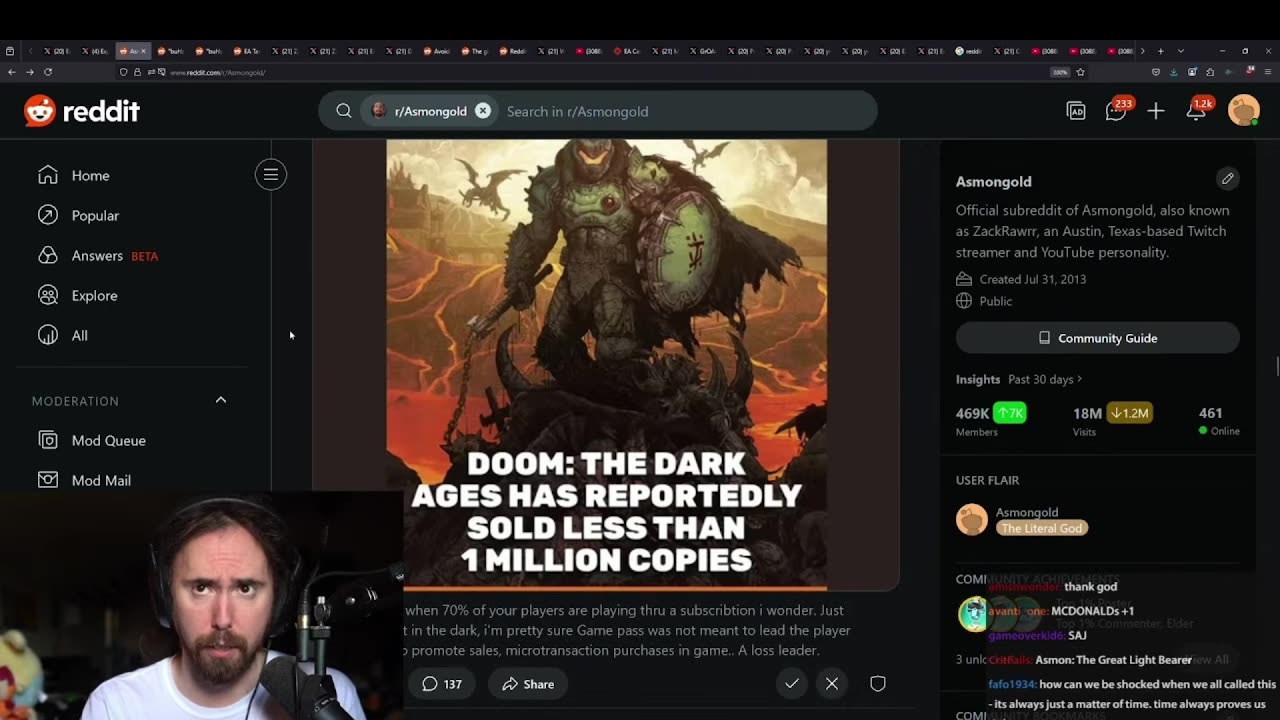Viewport: 1280px width, 720px height.
Task: Open the browser hamburger menu
Action: click(1268, 72)
